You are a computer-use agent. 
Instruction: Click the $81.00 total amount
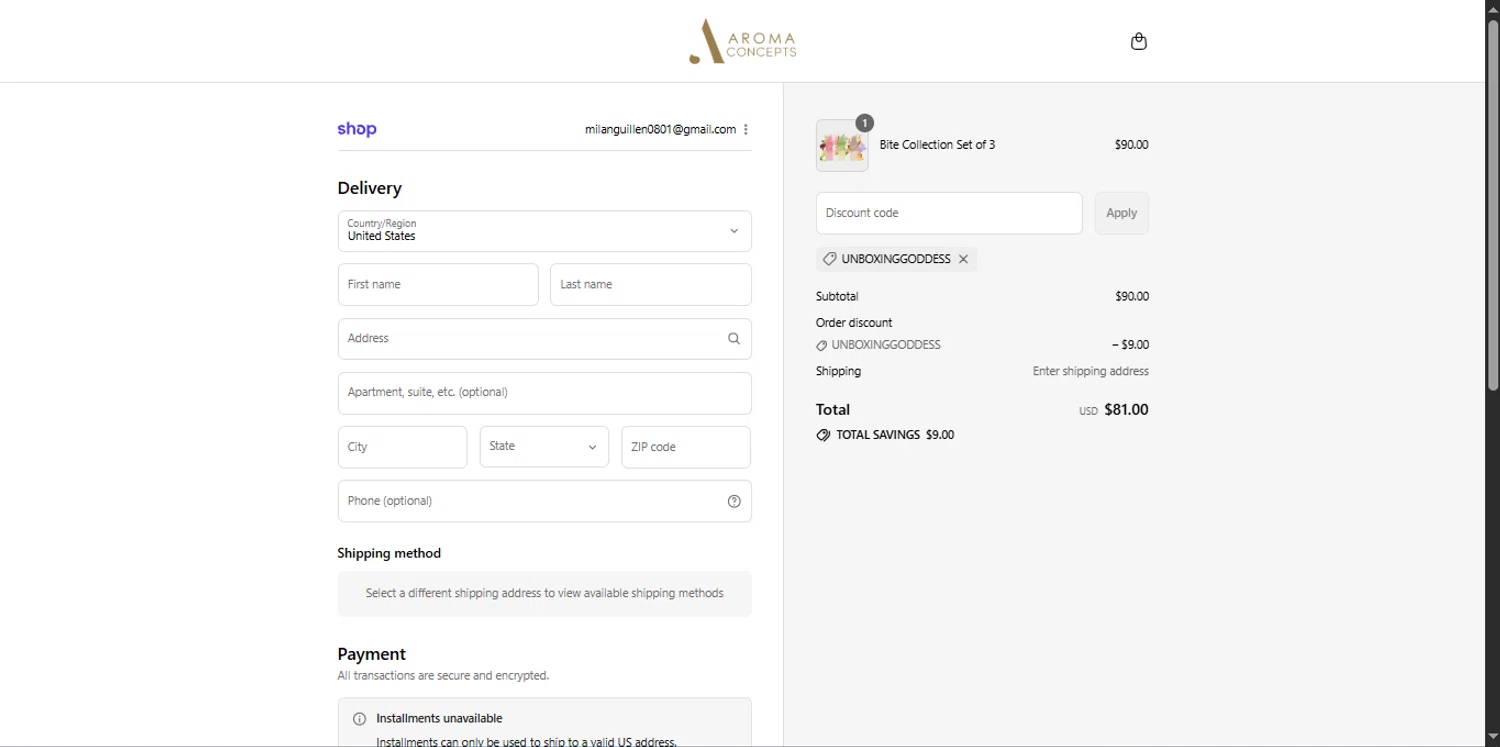1126,410
